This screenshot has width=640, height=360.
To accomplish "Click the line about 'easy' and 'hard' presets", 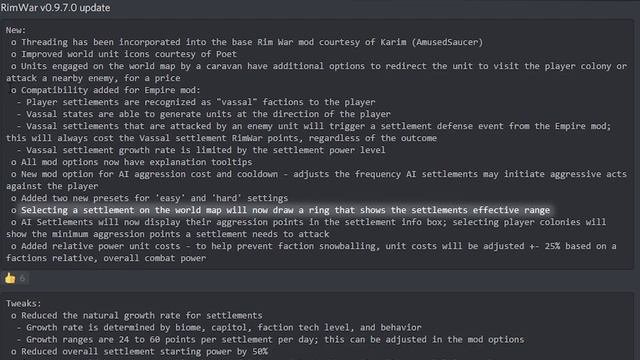I will point(149,198).
